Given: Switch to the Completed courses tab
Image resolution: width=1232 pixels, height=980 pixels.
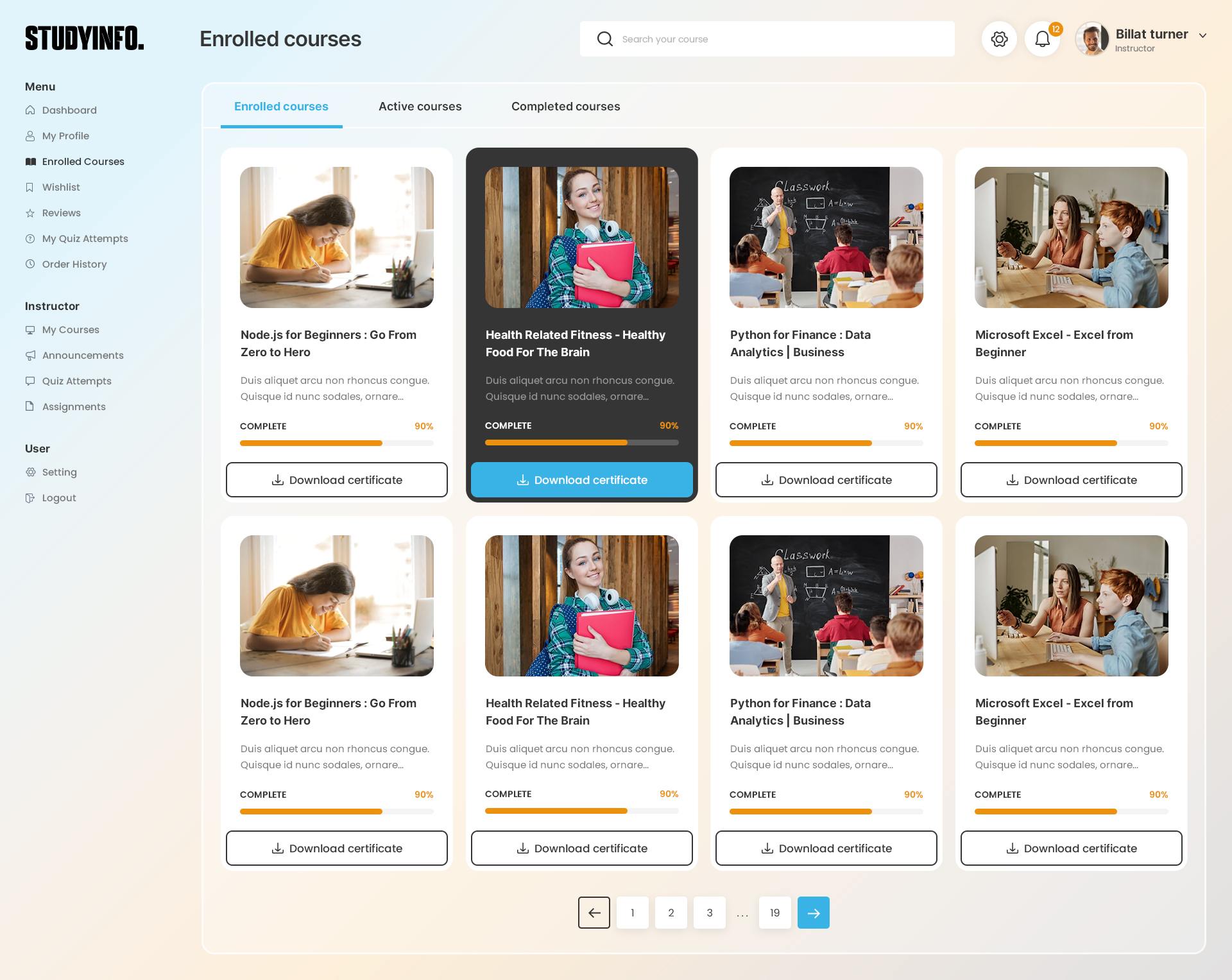Looking at the screenshot, I should tap(565, 107).
